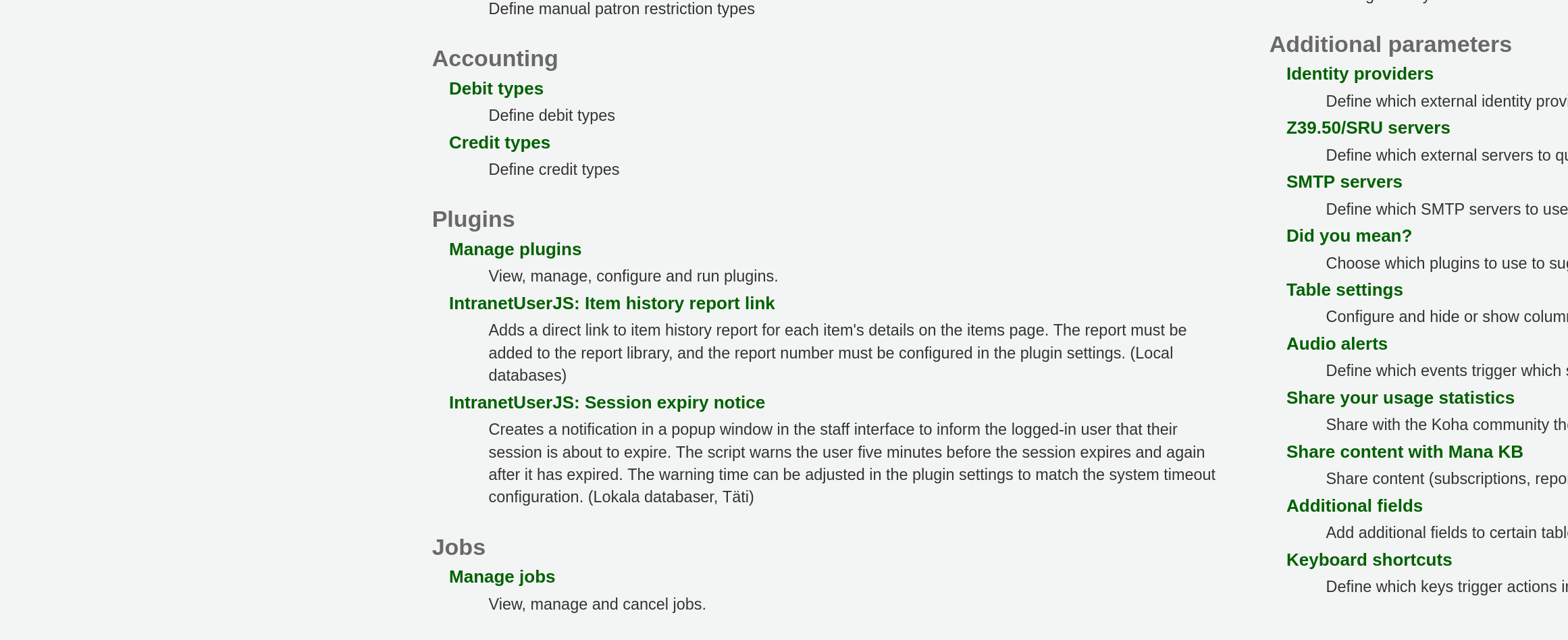Open the Debit types link
The height and width of the screenshot is (640, 1568).
click(496, 88)
